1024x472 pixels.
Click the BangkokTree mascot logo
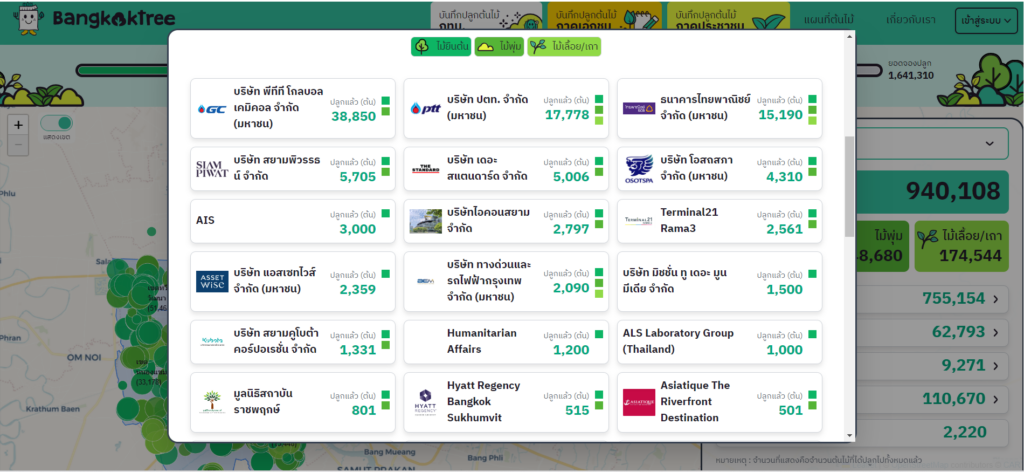(x=27, y=19)
